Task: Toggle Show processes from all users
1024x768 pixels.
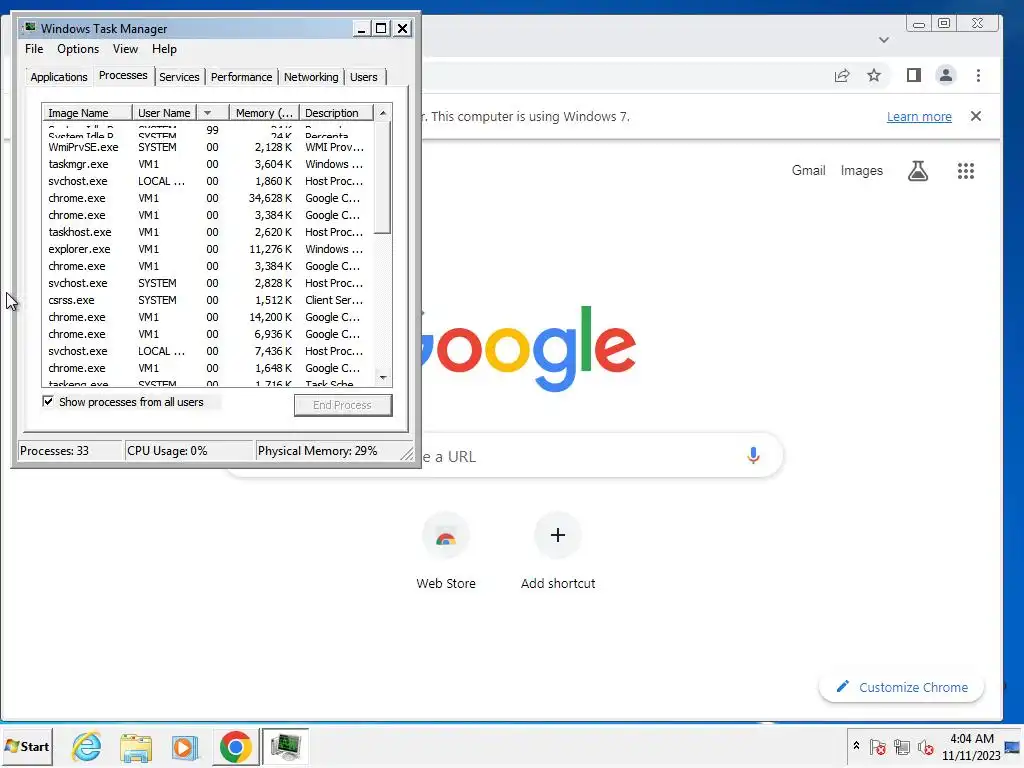Action: click(x=48, y=402)
